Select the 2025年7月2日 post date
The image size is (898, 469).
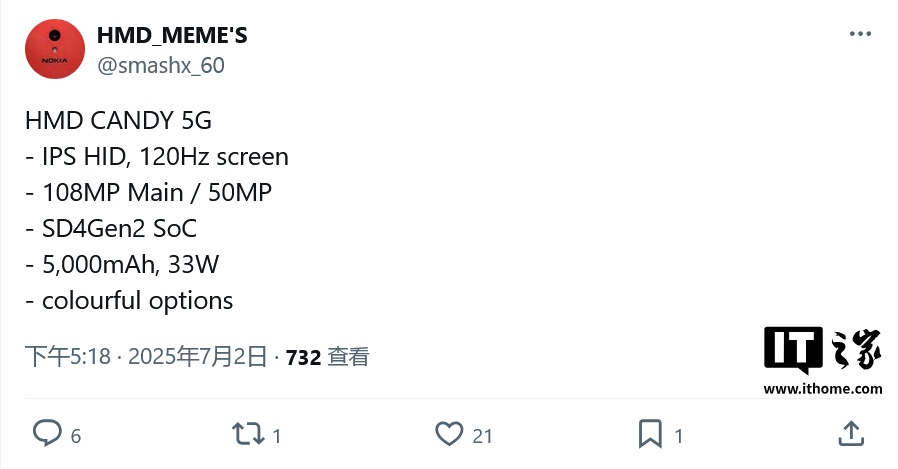198,356
